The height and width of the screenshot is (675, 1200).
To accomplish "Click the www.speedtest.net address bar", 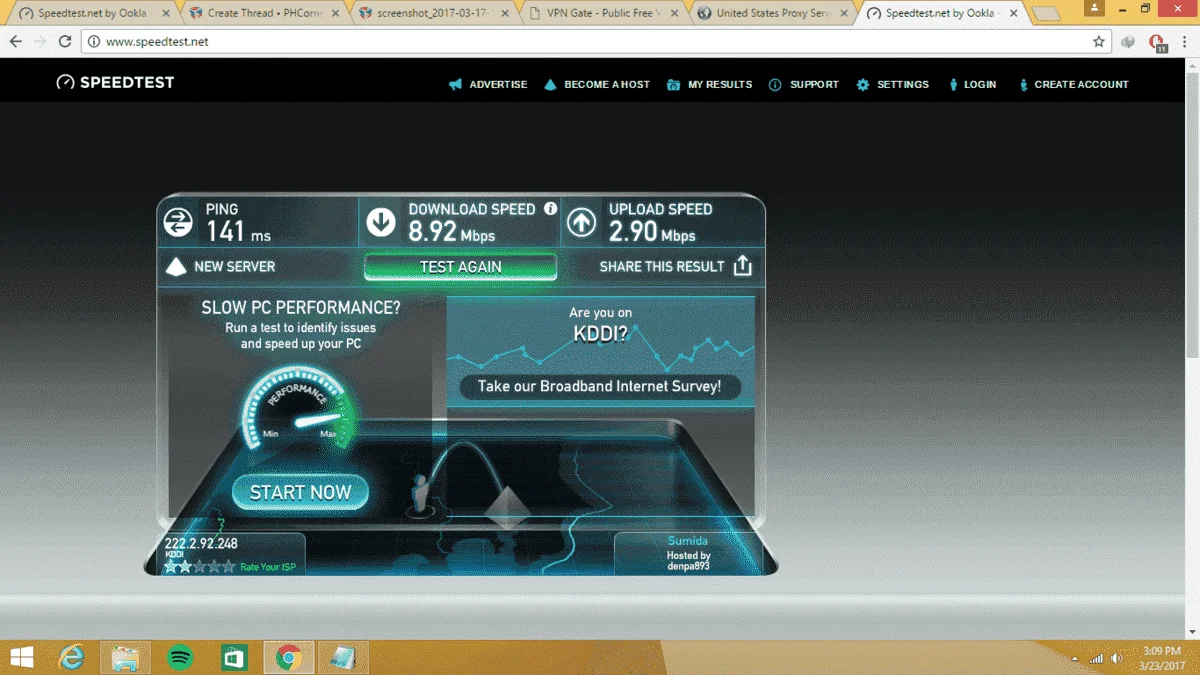I will [x=596, y=42].
